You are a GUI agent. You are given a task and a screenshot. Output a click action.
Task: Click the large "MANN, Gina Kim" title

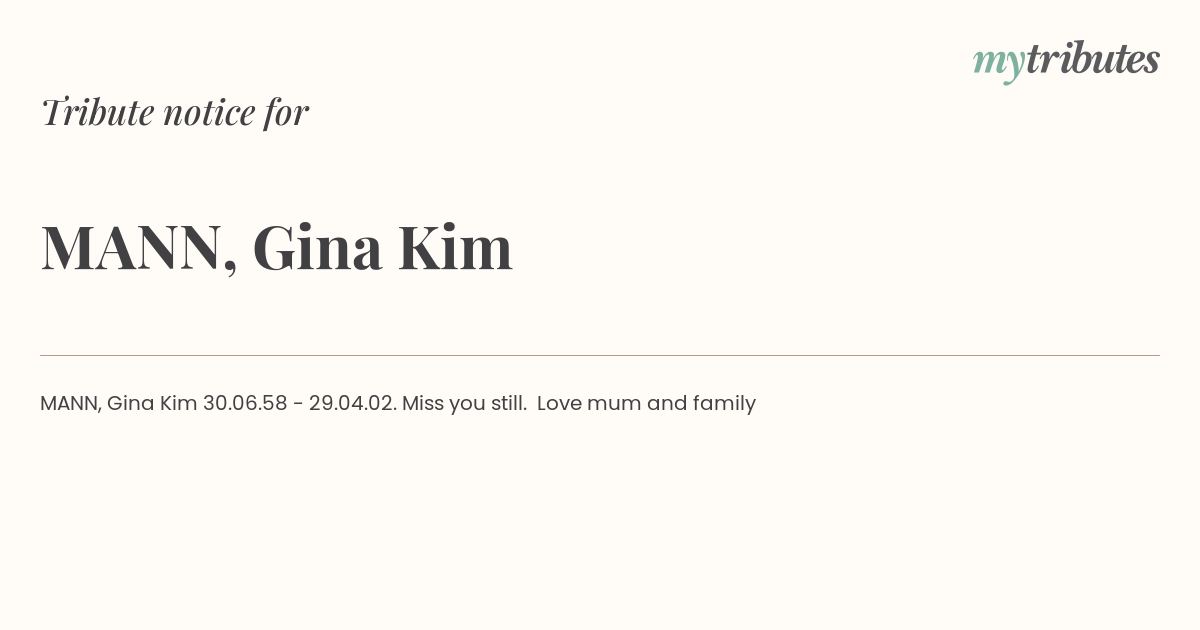(x=277, y=247)
